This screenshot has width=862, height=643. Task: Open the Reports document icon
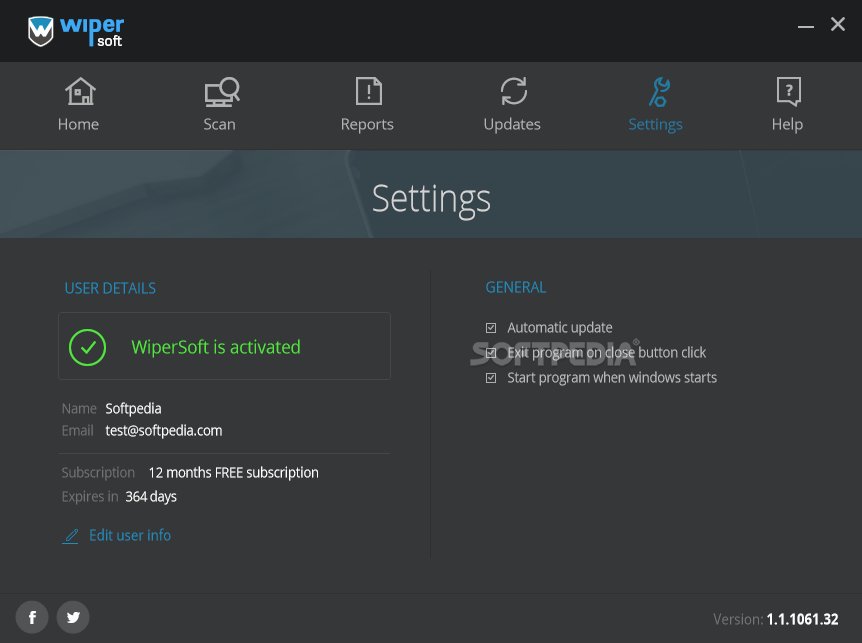(x=368, y=91)
